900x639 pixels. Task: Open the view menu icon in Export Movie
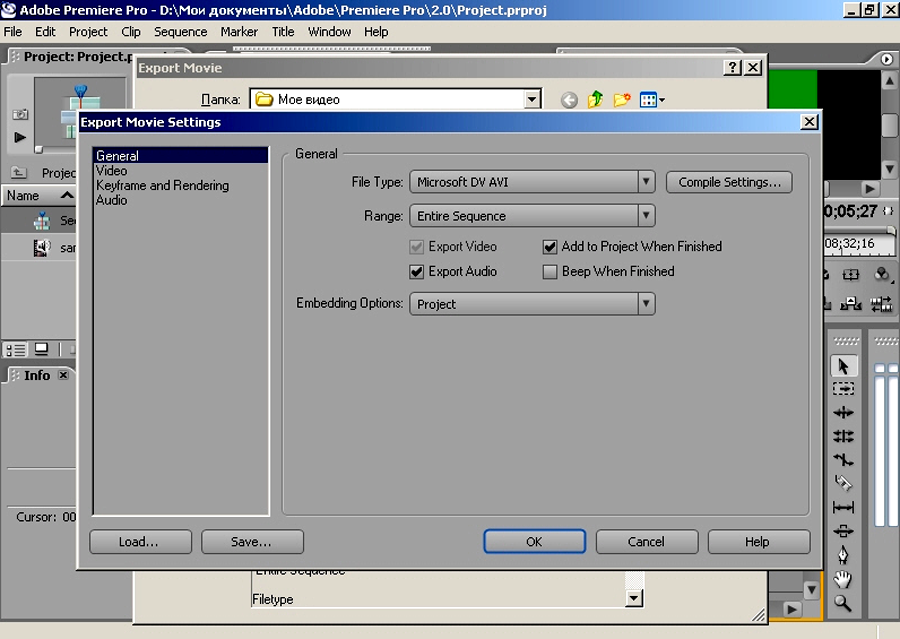652,100
